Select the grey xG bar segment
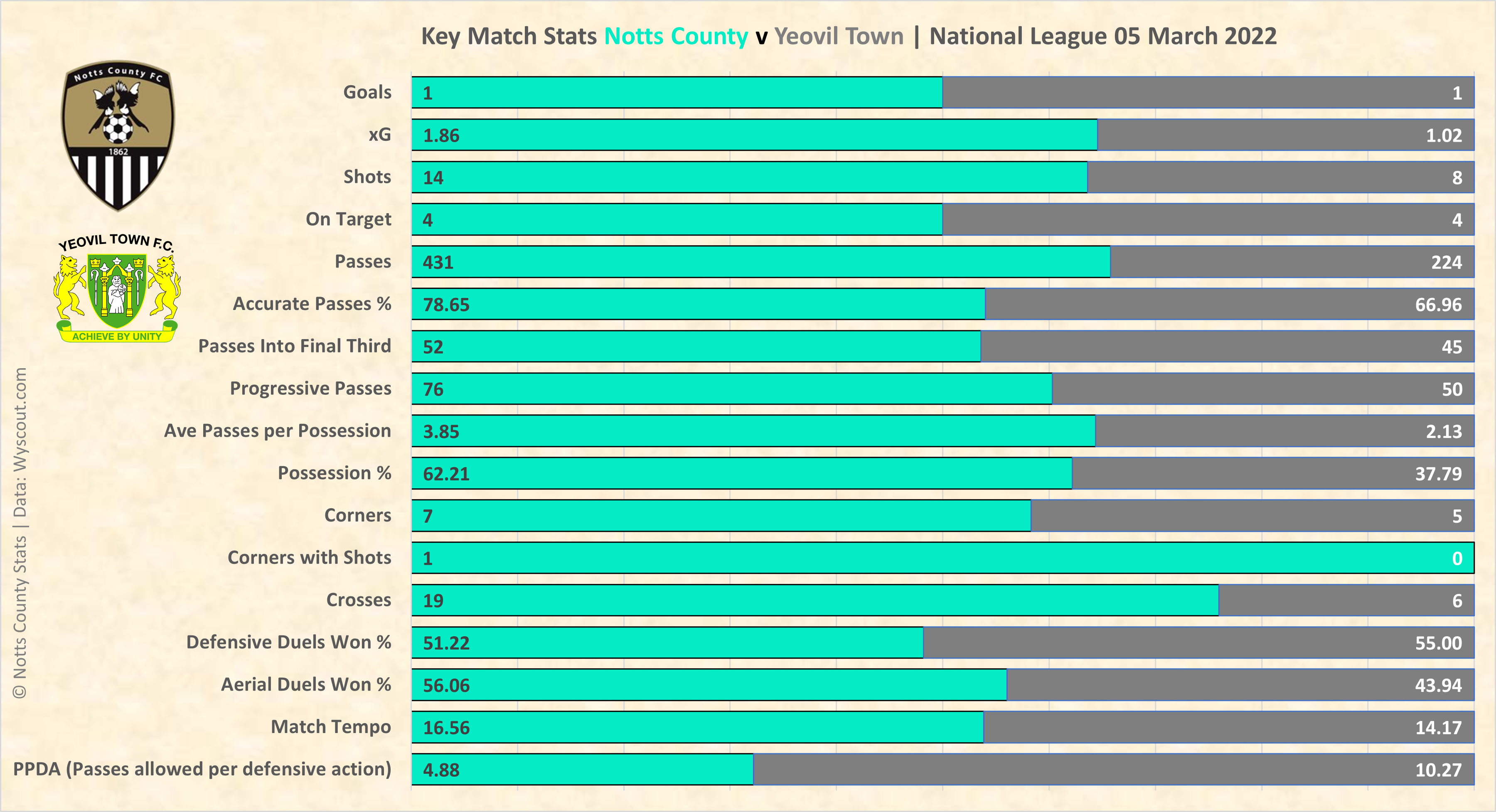Screen dimensions: 1496x812 [1285, 135]
